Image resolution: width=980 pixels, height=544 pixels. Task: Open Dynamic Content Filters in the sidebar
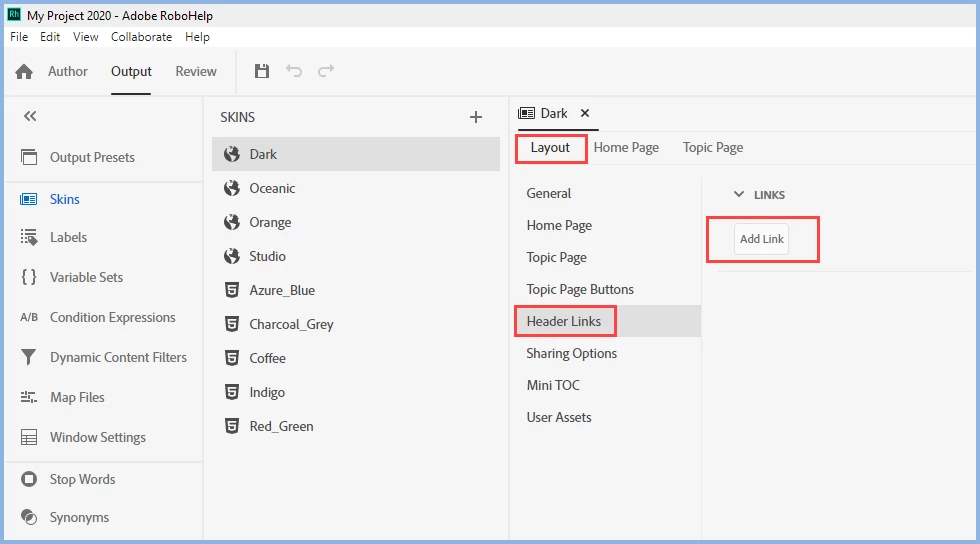click(118, 357)
